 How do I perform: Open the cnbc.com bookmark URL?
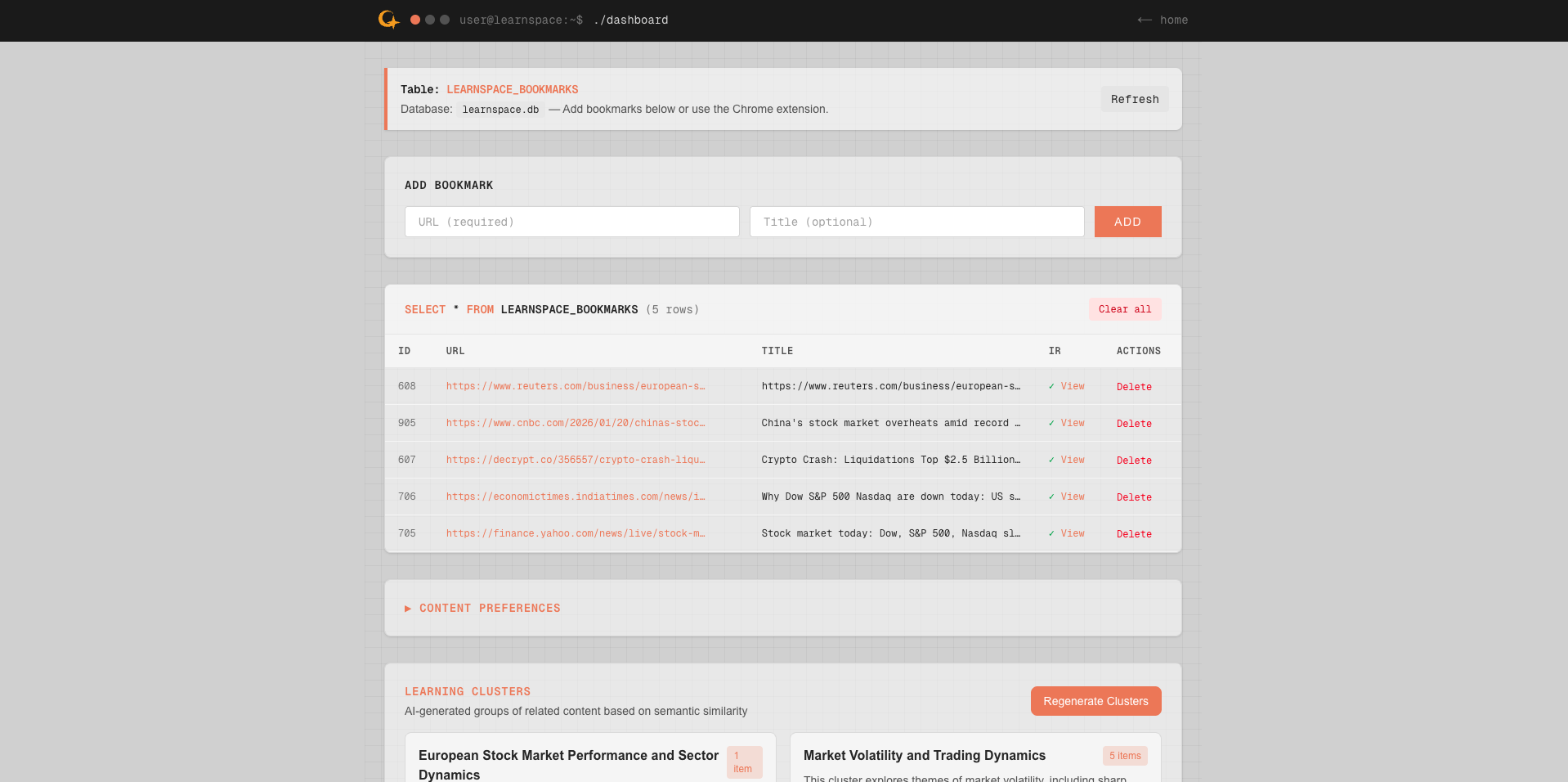click(576, 423)
